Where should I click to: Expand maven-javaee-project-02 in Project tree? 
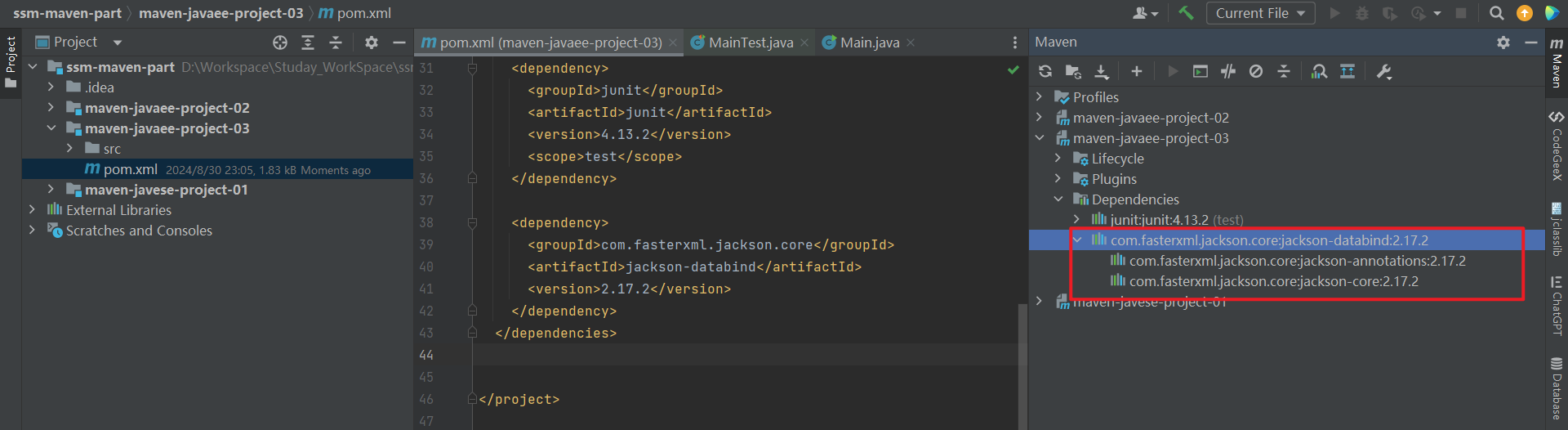click(x=51, y=107)
